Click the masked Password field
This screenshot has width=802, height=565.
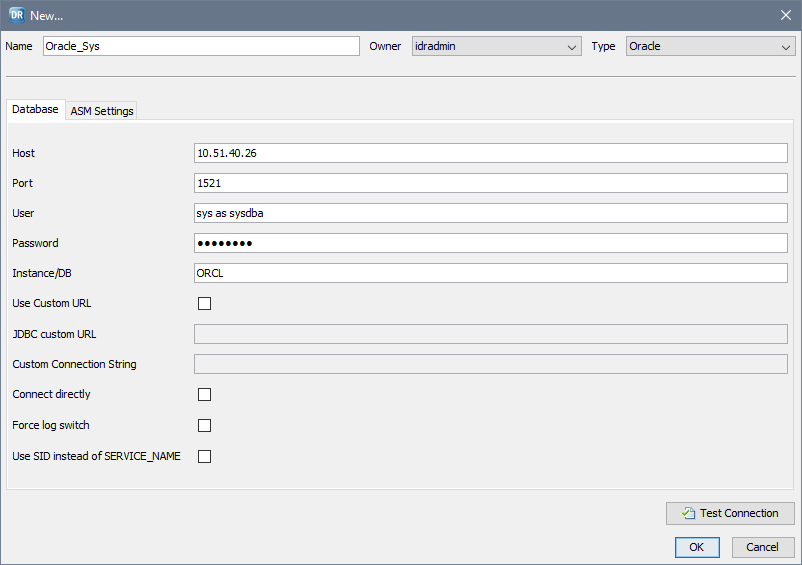tap(490, 243)
